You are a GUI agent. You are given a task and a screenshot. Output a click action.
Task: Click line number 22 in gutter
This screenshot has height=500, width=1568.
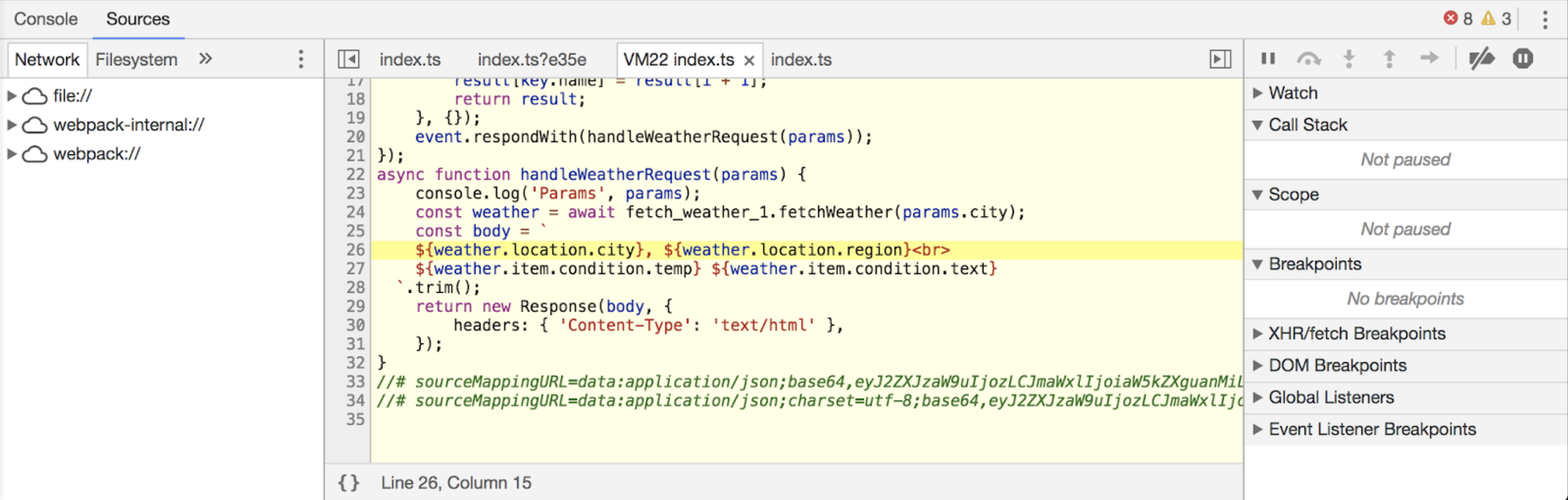tap(355, 175)
